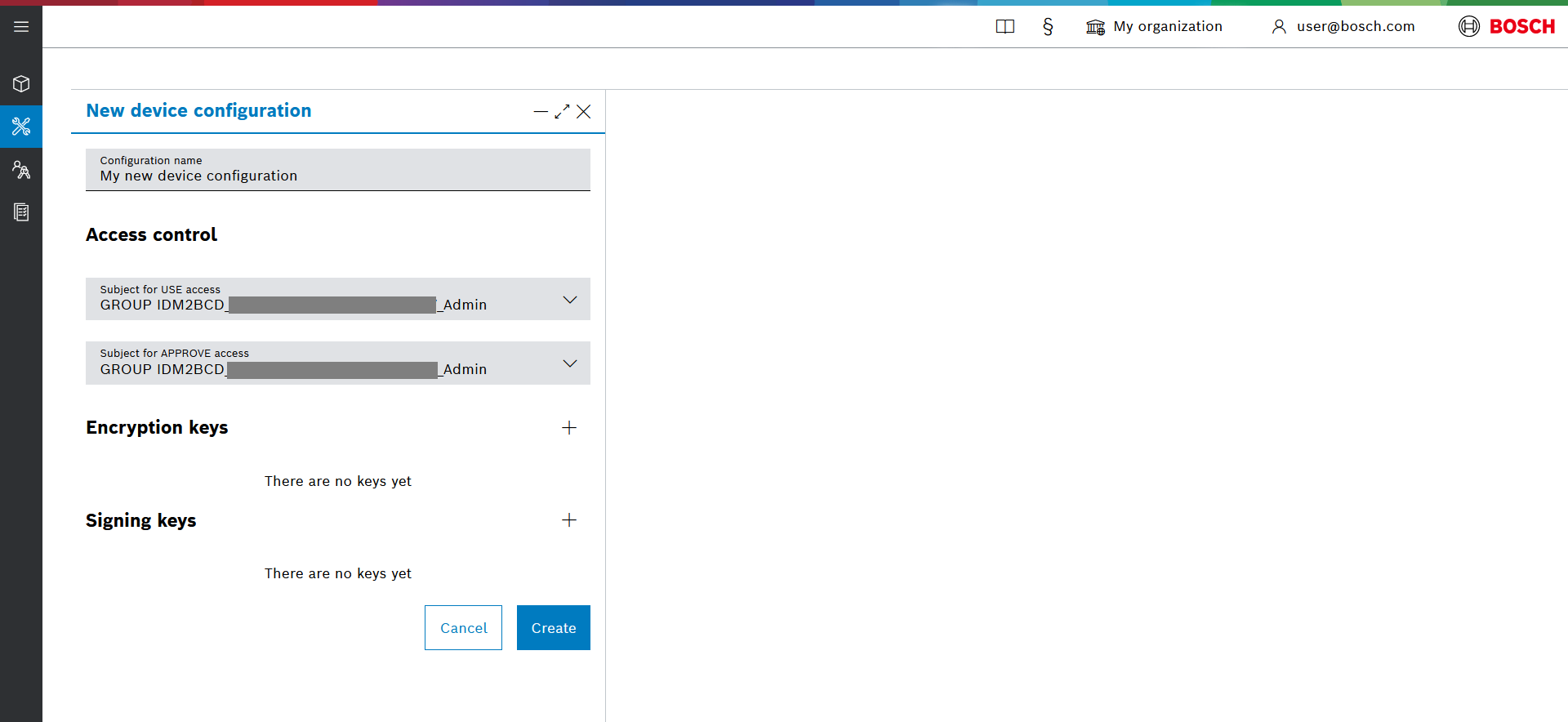Open the documentation book icon
1568x722 pixels.
click(1004, 27)
